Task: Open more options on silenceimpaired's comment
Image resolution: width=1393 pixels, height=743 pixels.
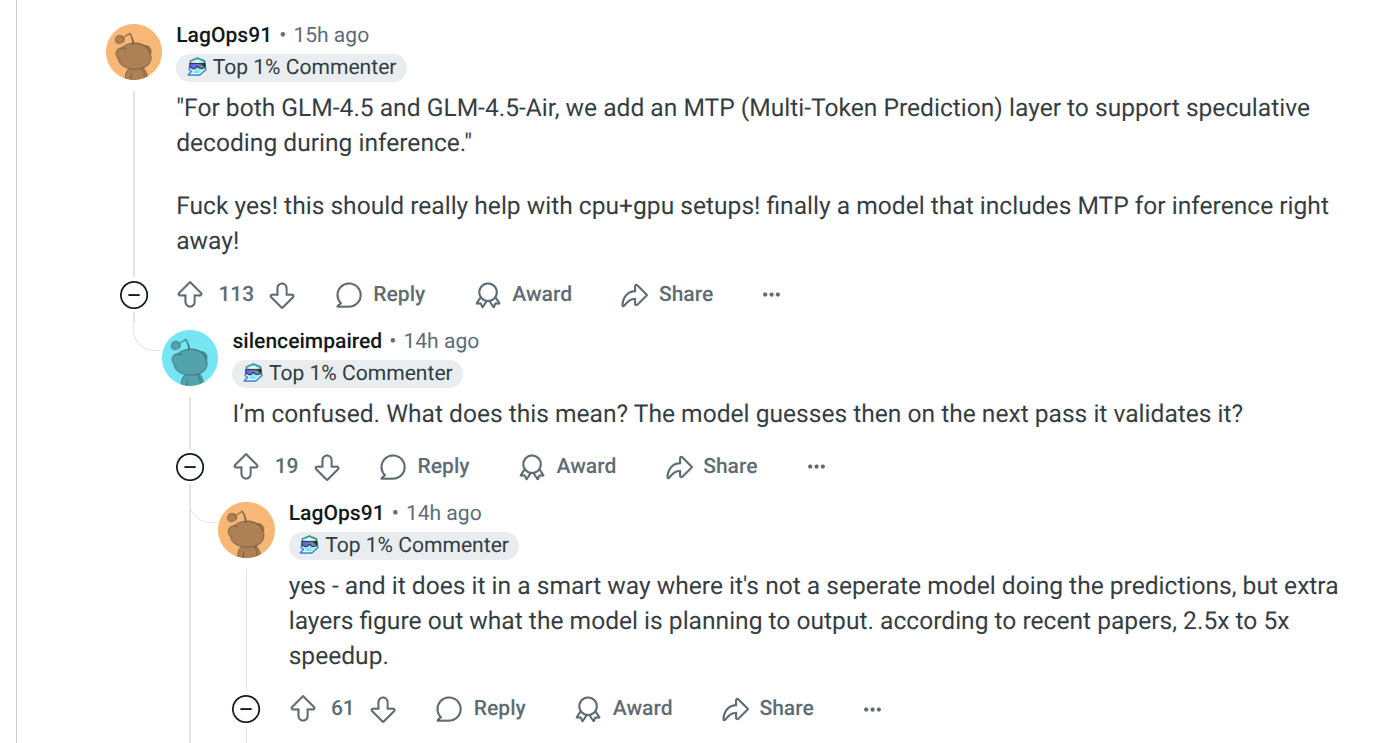Action: [x=816, y=467]
